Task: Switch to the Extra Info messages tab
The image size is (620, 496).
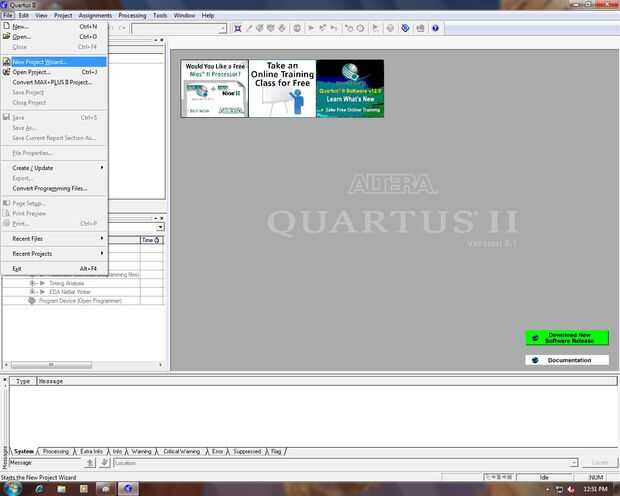Action: (91, 451)
